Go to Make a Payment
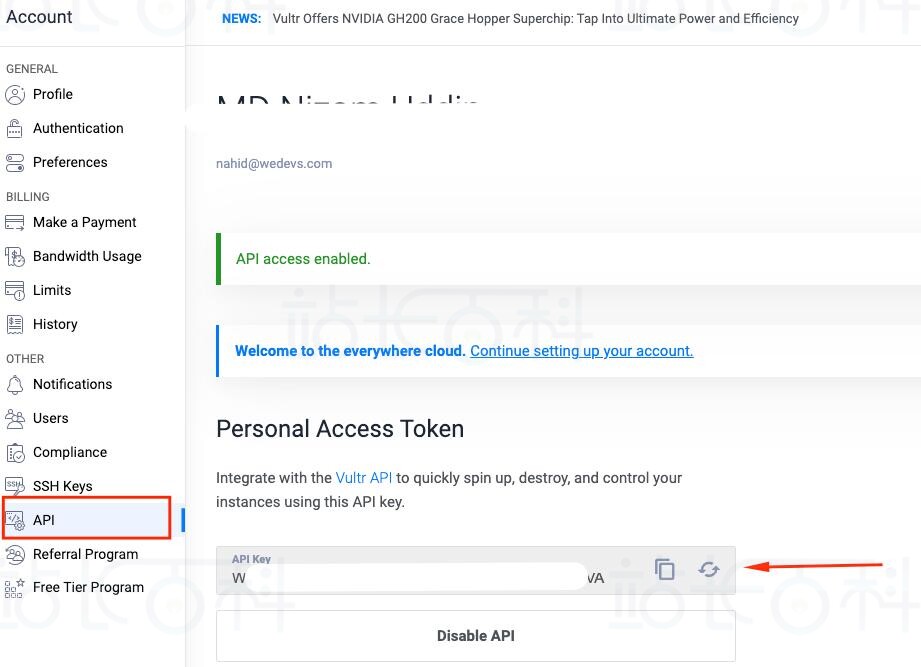Image resolution: width=921 pixels, height=667 pixels. 84,222
